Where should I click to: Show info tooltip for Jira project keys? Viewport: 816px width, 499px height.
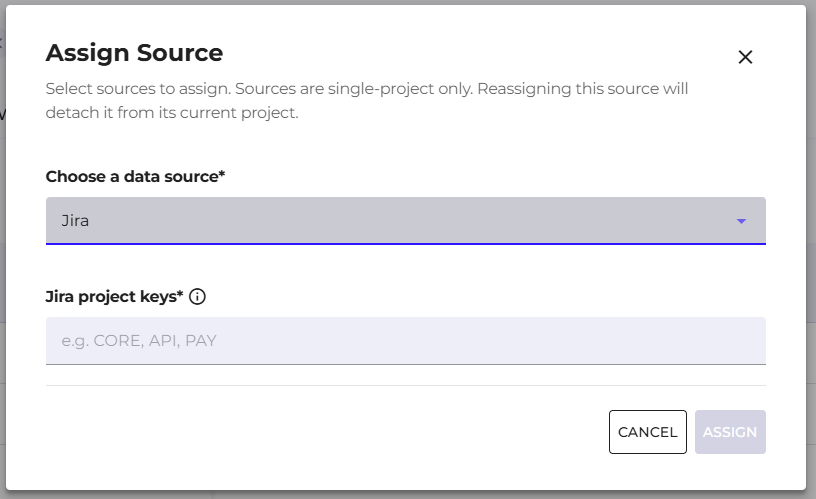pos(197,297)
